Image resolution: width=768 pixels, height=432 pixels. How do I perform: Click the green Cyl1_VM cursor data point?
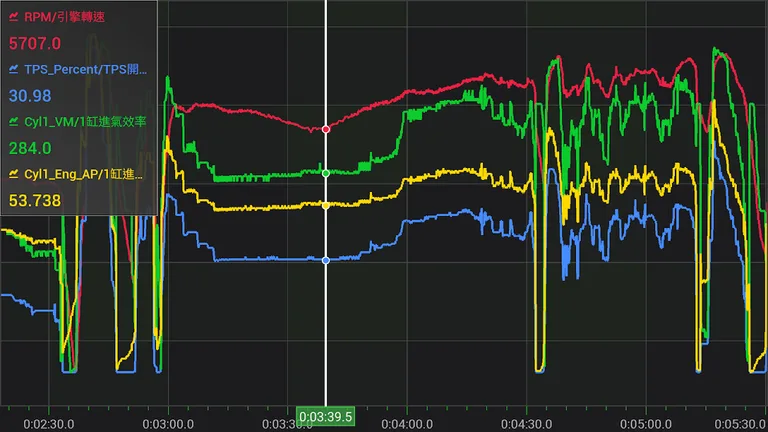coord(326,173)
